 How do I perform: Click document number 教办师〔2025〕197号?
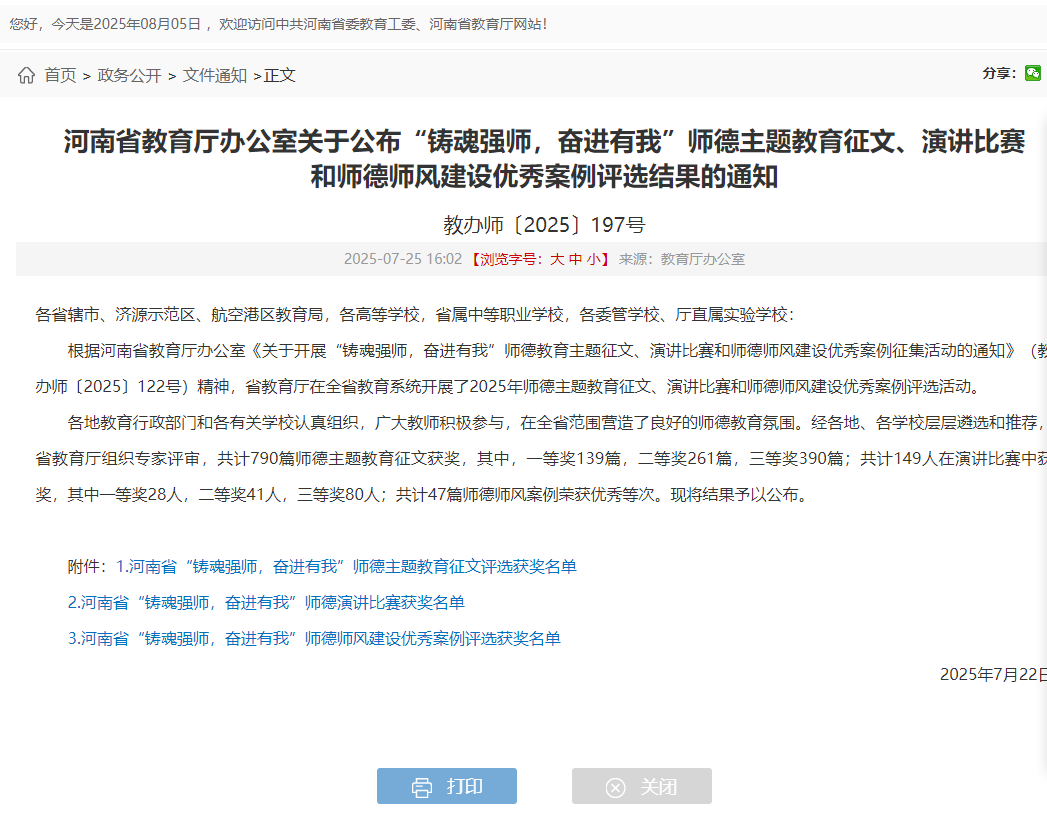[544, 224]
